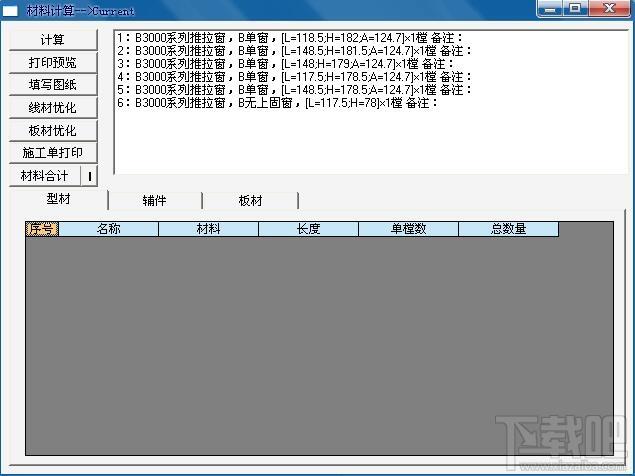Open 打印预览 print preview

coord(53,62)
